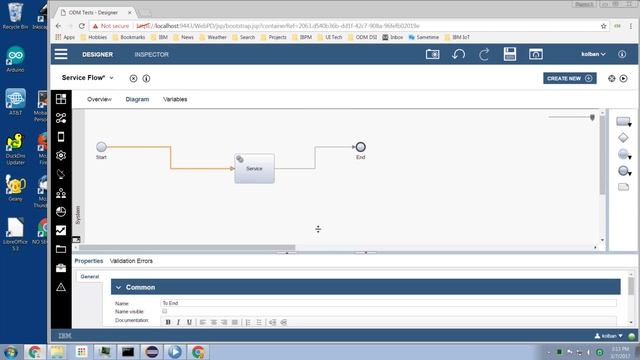This screenshot has height=360, width=640.
Task: Apply underline in the Documentation editor
Action: click(x=189, y=322)
